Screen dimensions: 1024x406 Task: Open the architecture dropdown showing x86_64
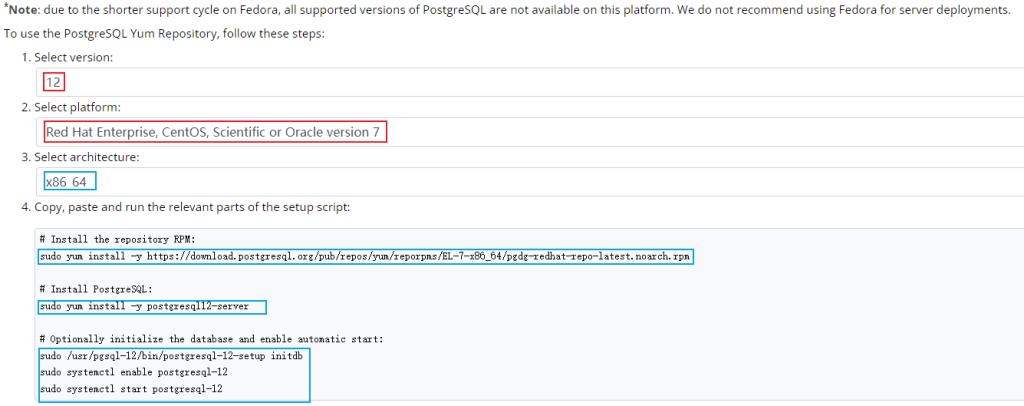tap(530, 181)
